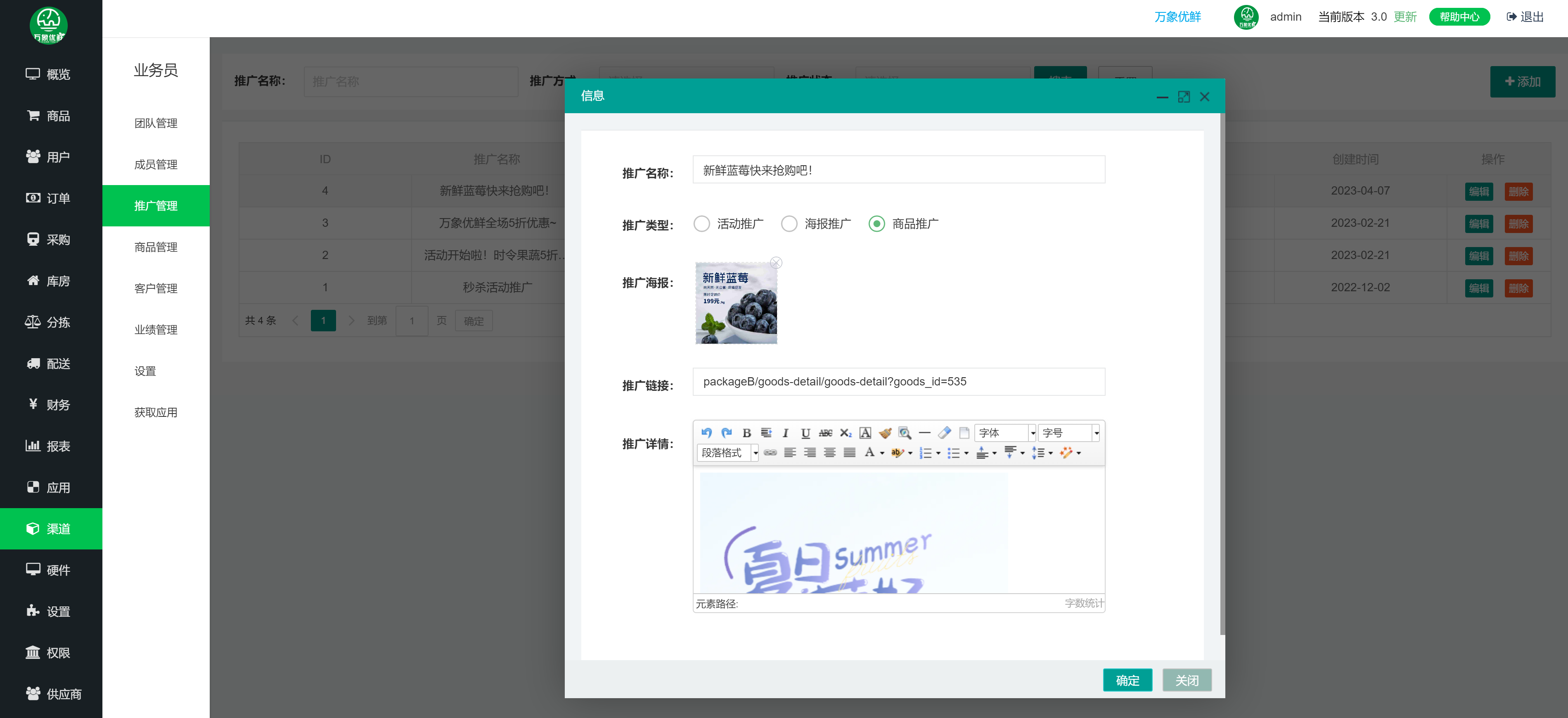
Task: Open the 万象优鲜 link in header
Action: tap(1177, 17)
